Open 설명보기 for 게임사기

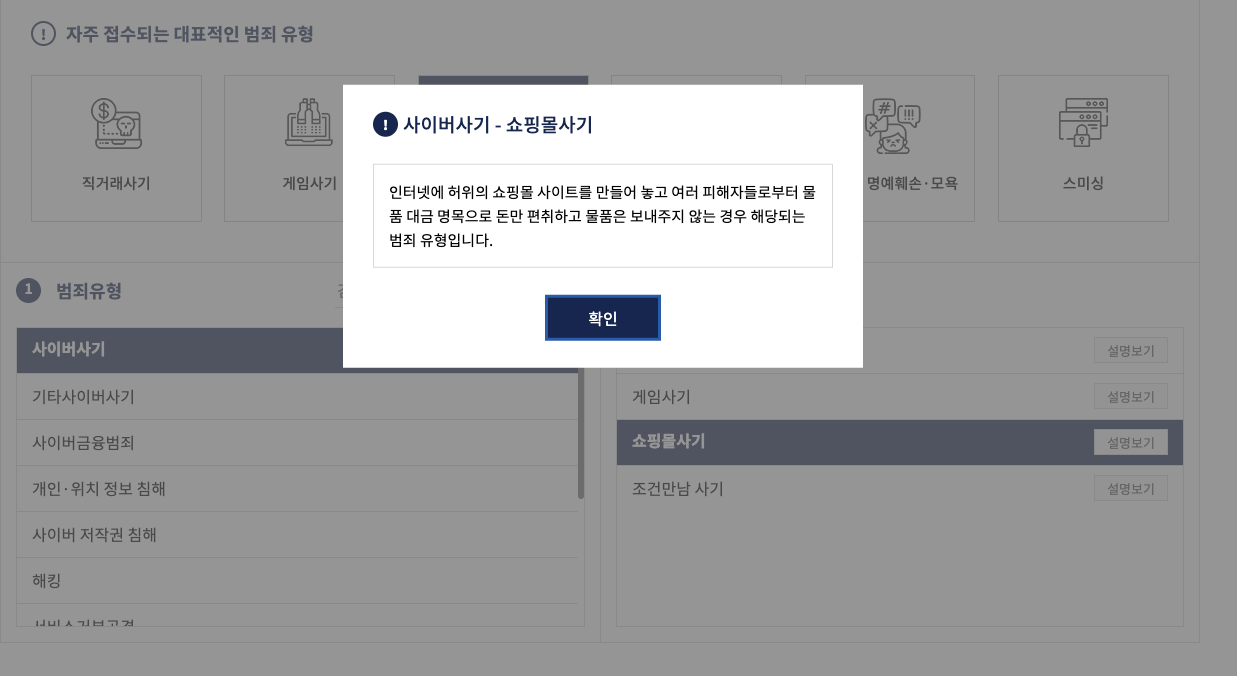coord(1130,397)
